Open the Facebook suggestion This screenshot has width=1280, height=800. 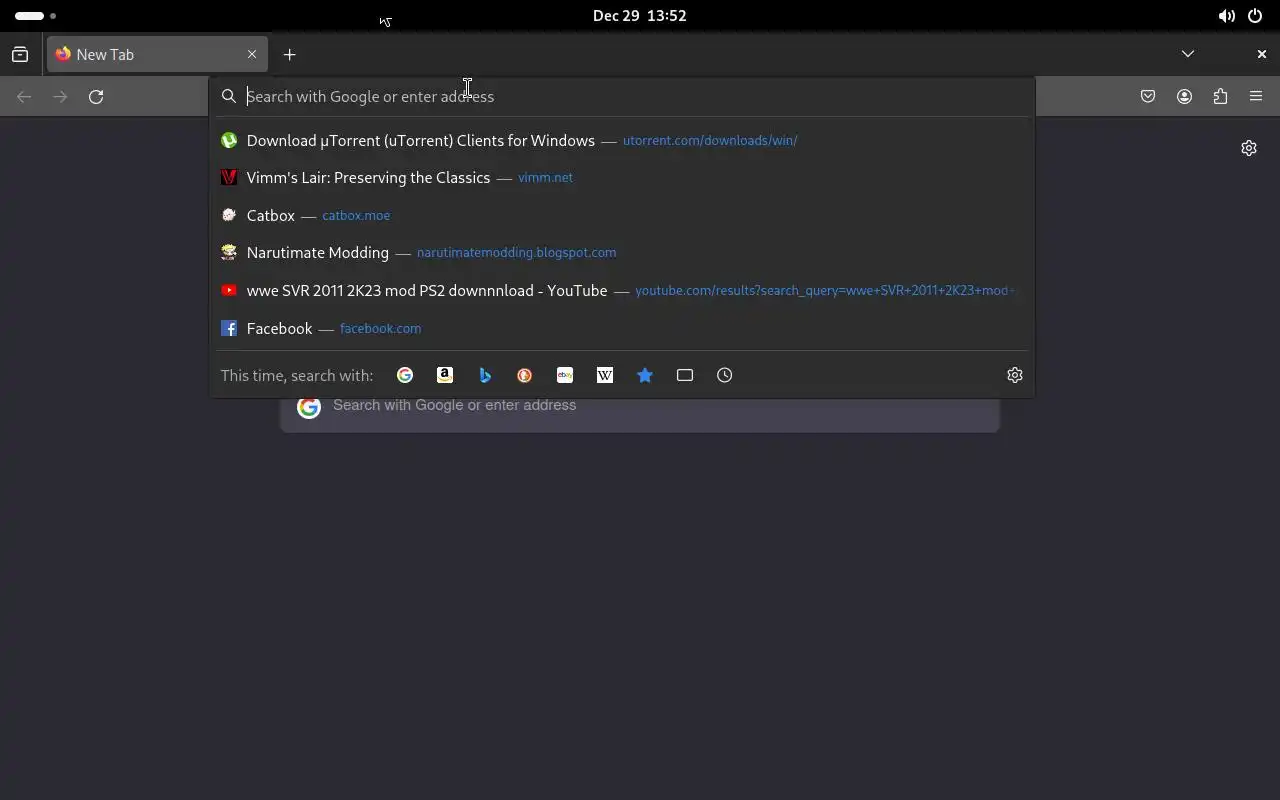[622, 329]
